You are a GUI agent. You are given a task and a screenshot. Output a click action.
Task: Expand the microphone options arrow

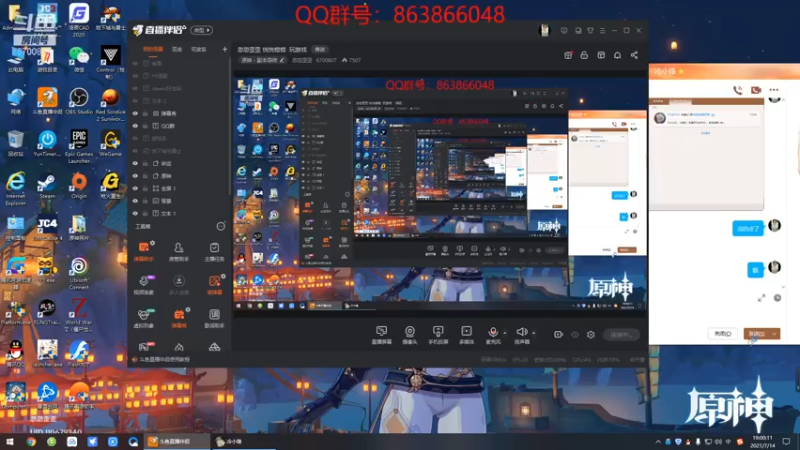click(505, 333)
